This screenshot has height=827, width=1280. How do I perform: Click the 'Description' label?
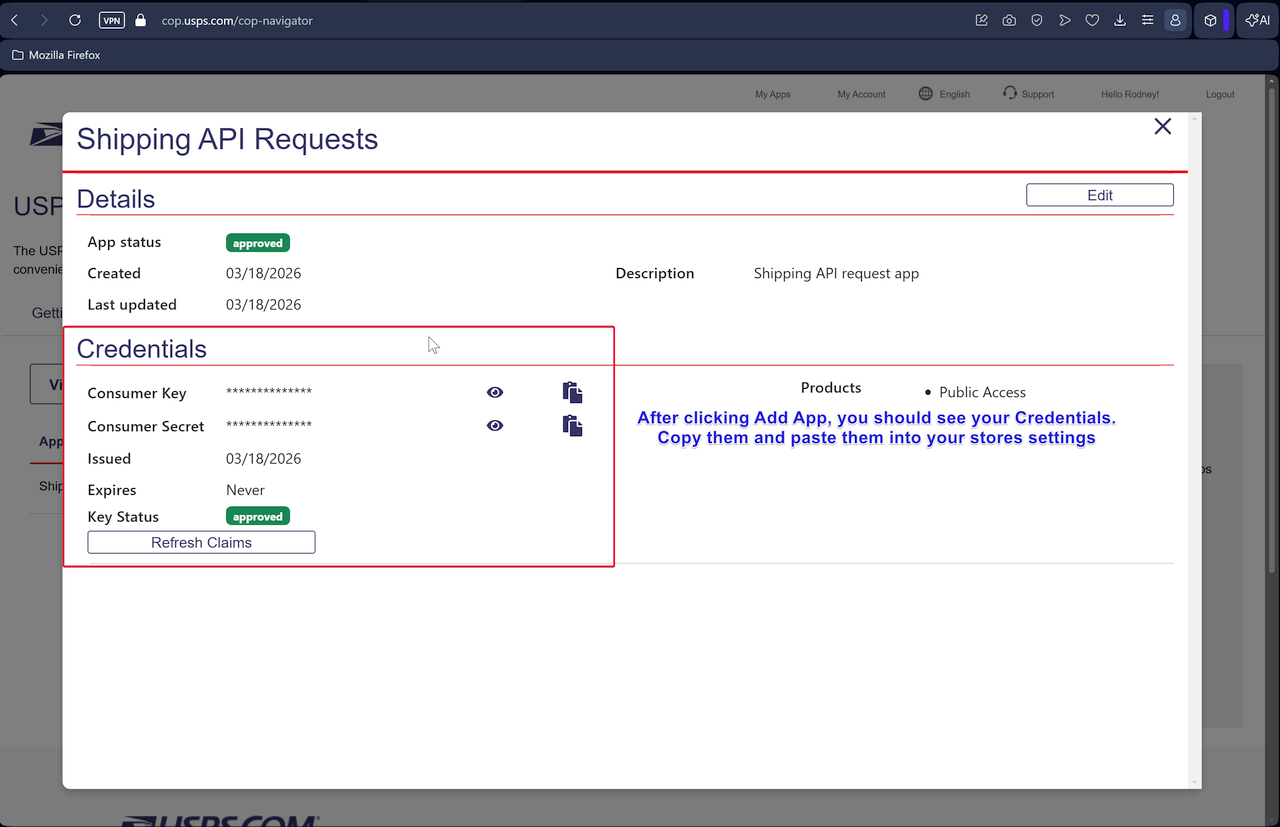click(x=655, y=273)
